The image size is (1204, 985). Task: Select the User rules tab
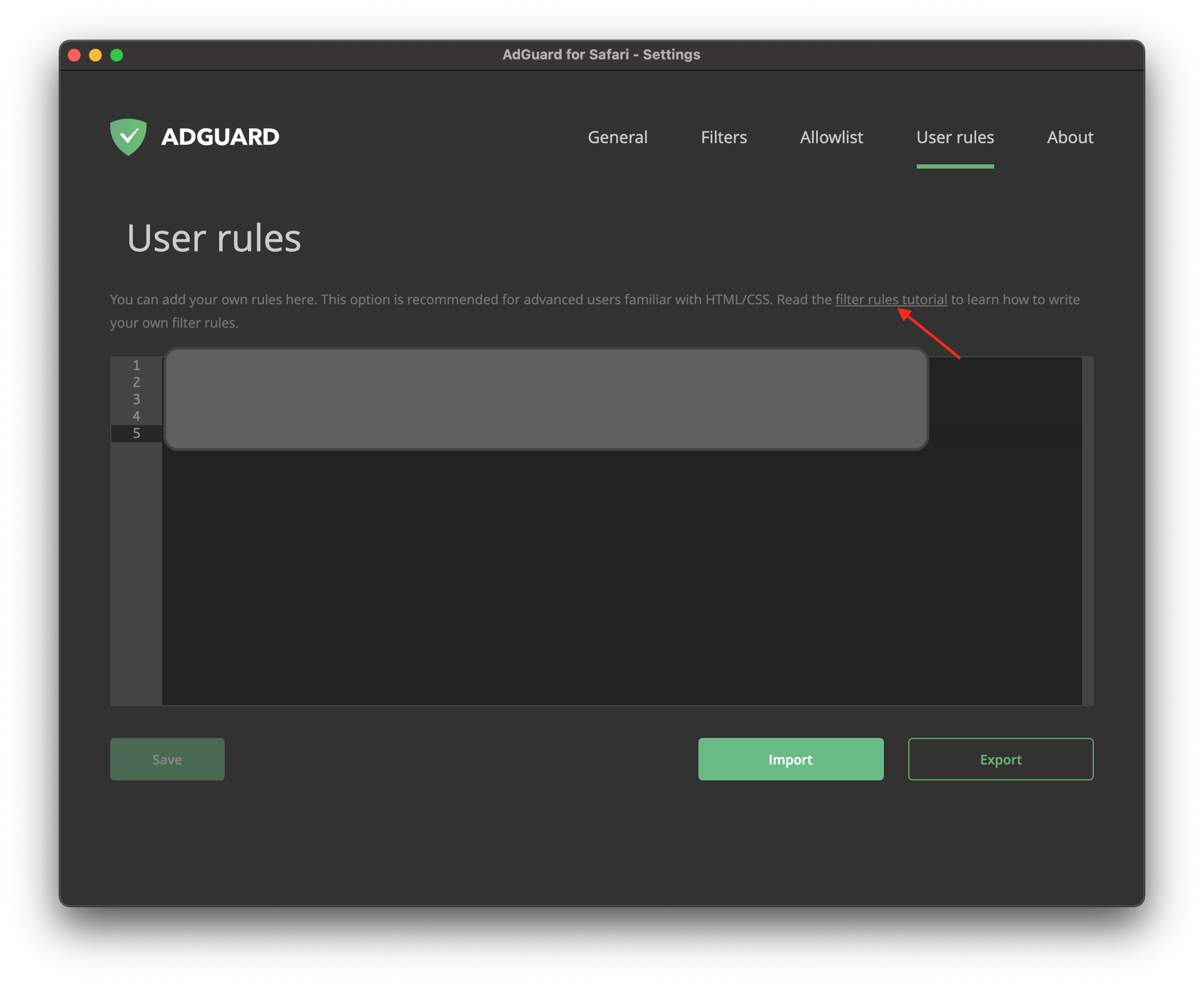955,137
